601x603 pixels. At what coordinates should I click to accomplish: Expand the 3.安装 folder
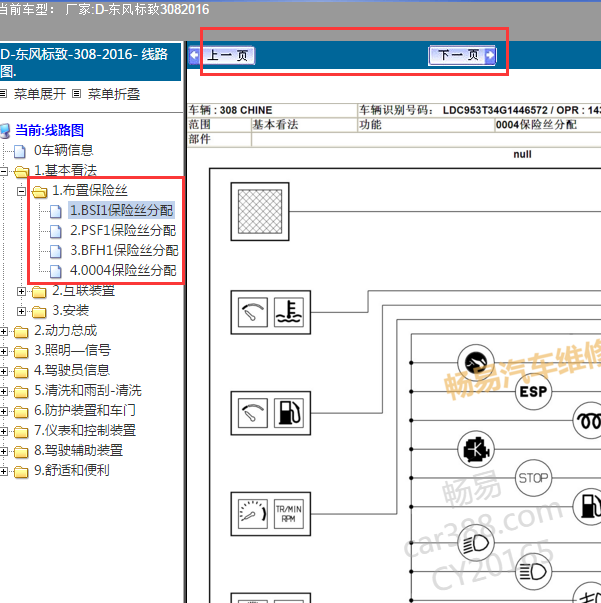pyautogui.click(x=22, y=311)
